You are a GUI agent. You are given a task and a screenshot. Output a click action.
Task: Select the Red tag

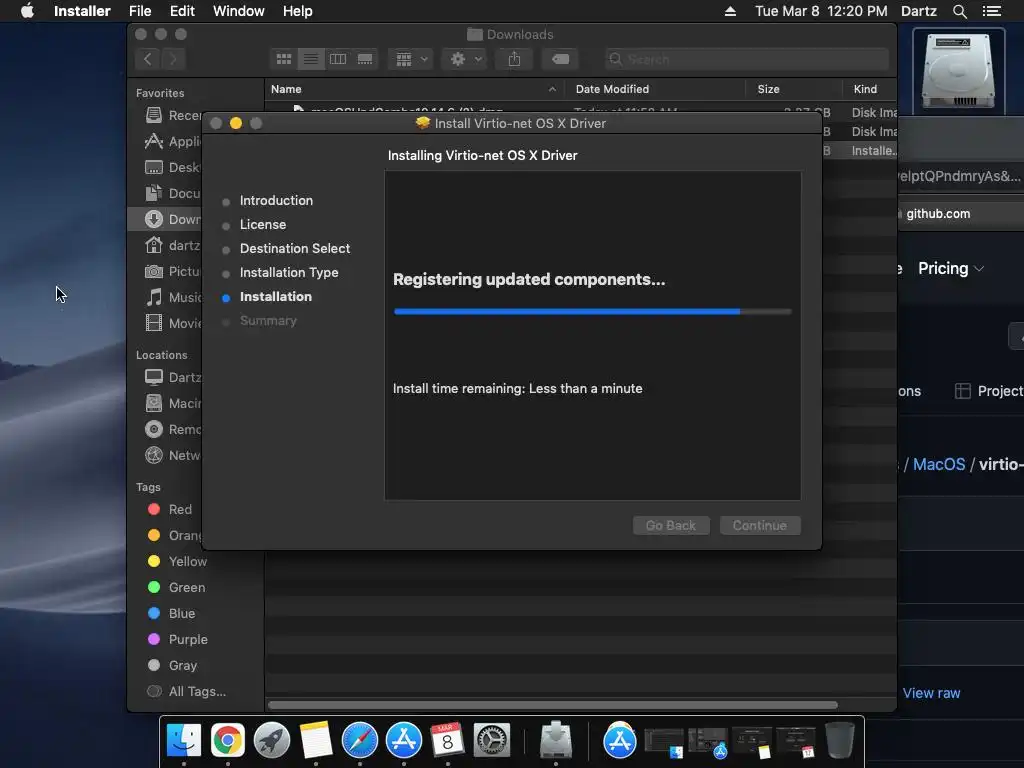(x=170, y=509)
